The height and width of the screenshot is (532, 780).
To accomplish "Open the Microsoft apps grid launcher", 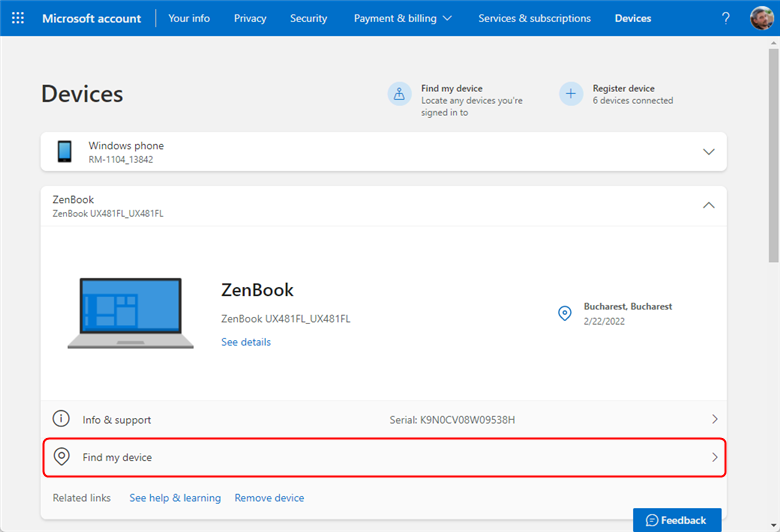I will point(18,18).
